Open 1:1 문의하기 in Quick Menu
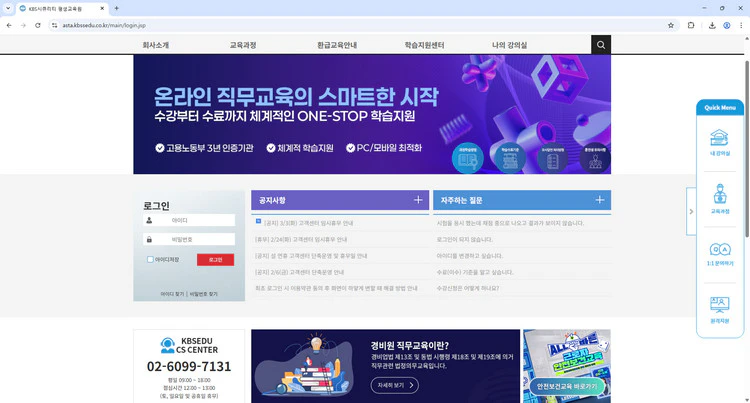 pyautogui.click(x=719, y=254)
